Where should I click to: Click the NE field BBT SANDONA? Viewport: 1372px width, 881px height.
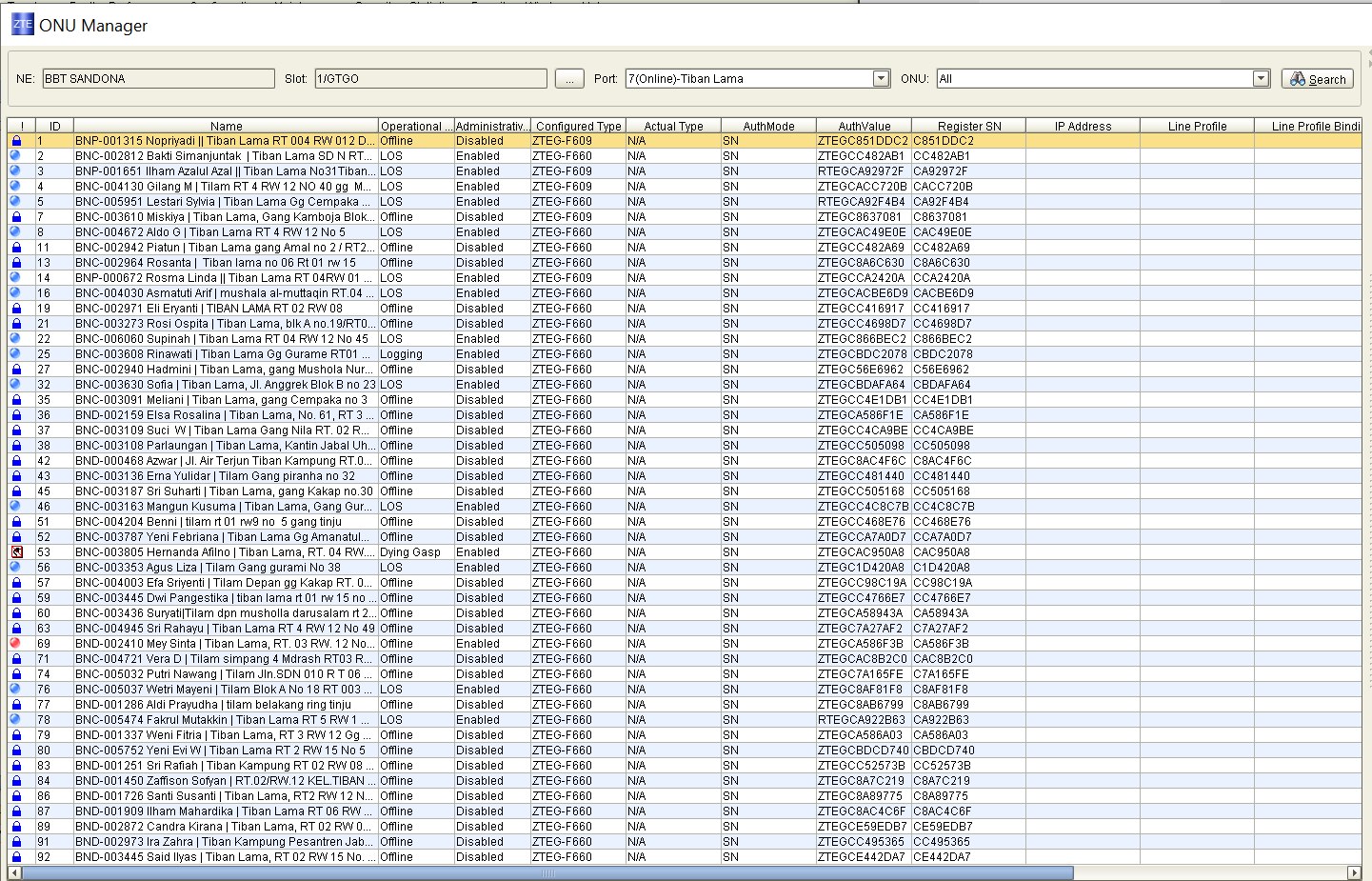(159, 78)
